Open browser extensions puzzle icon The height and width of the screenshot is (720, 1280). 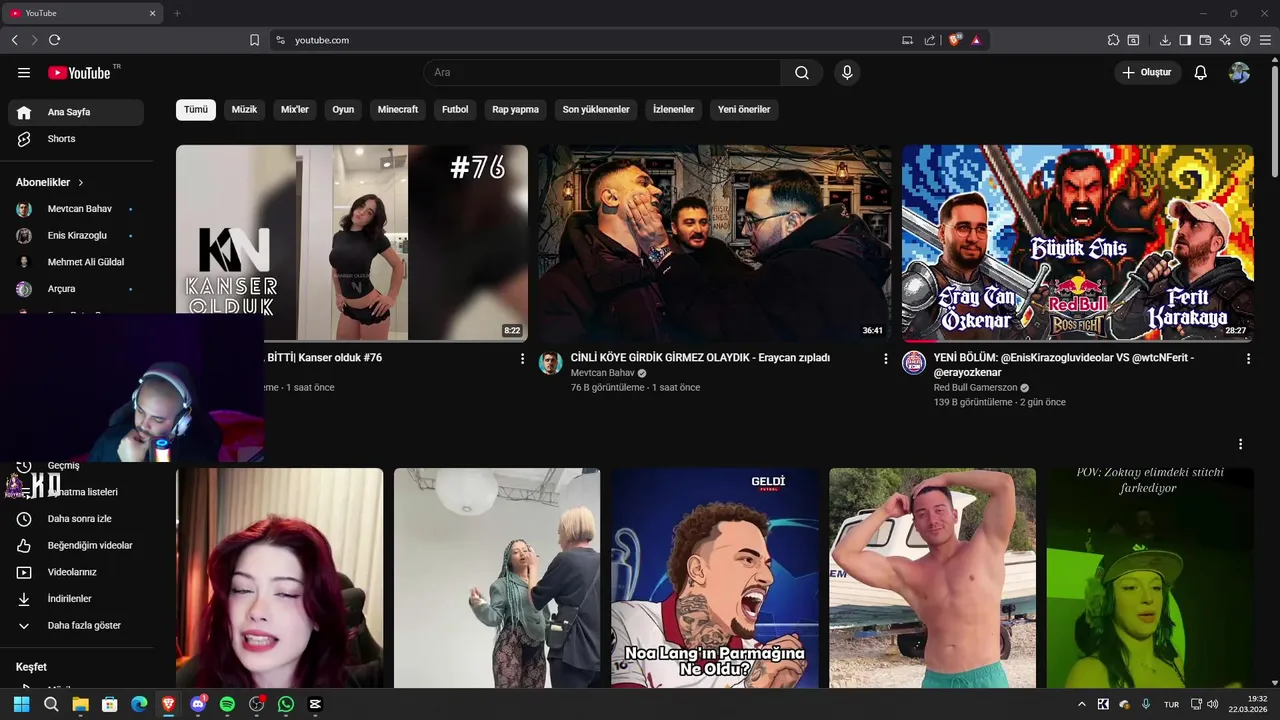click(1113, 40)
